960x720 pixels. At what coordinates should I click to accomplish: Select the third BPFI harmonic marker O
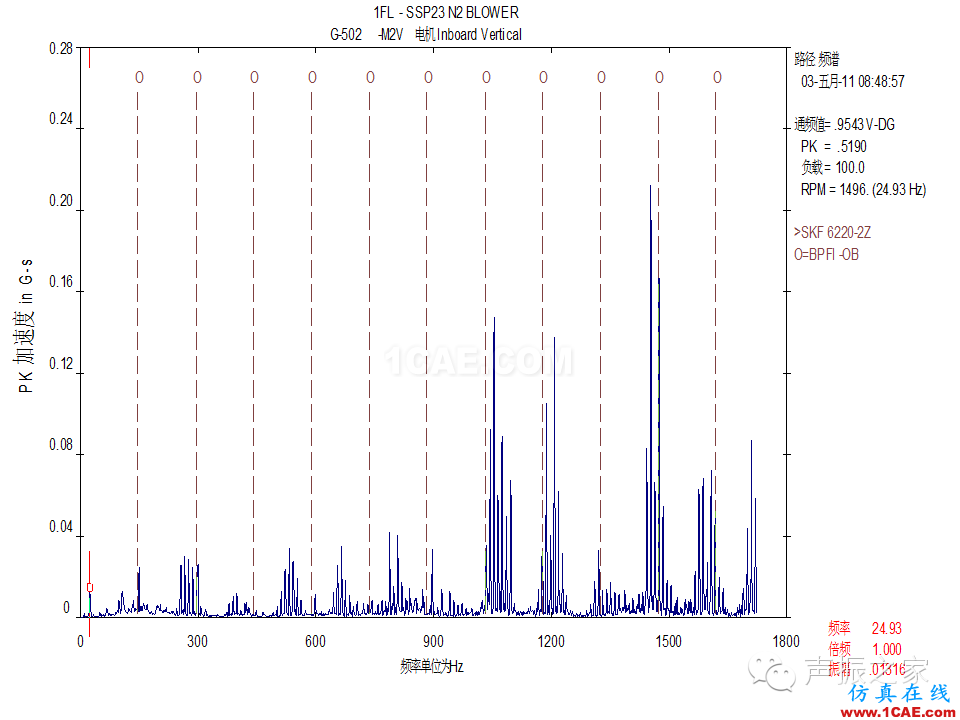(x=255, y=78)
